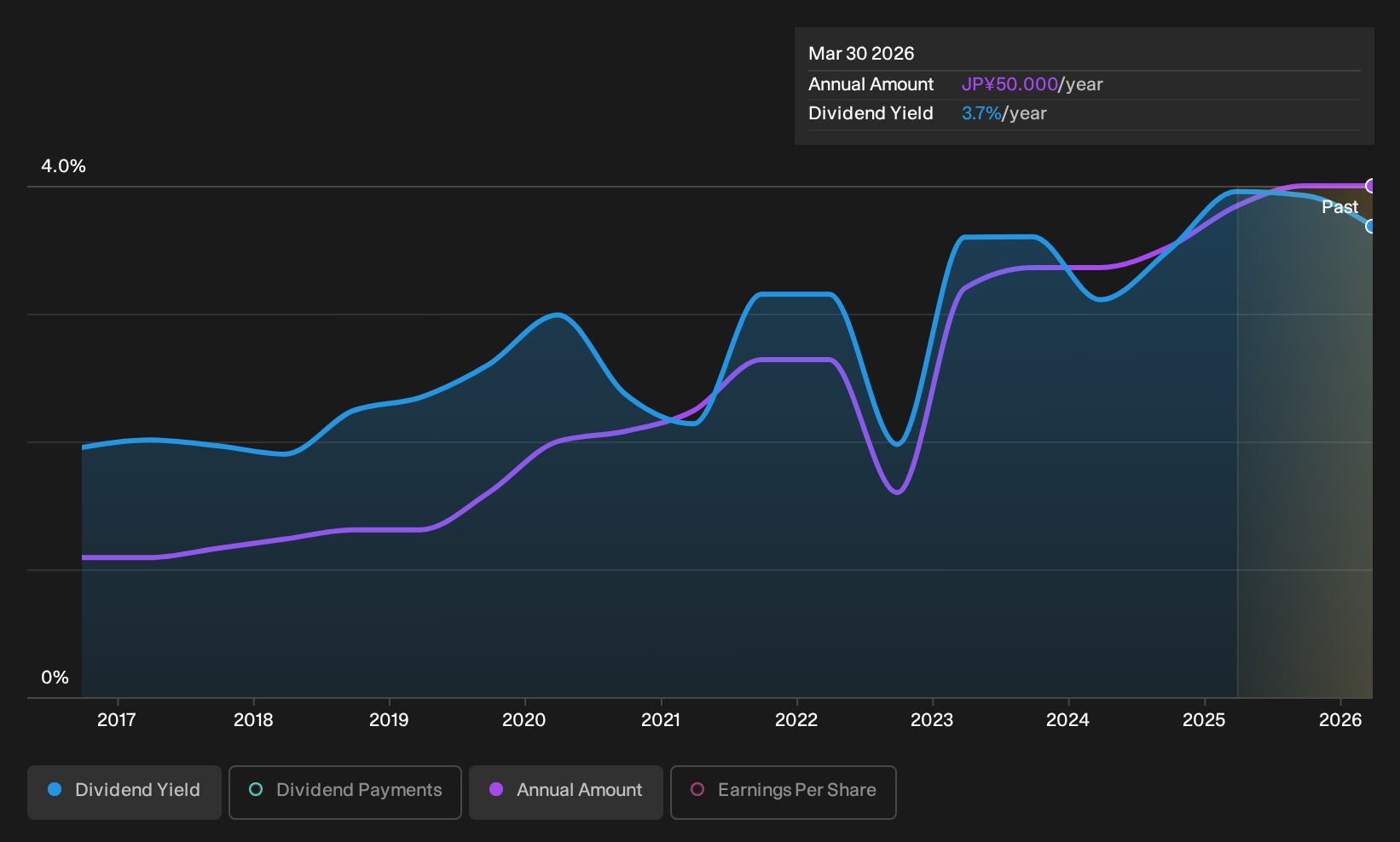1400x842 pixels.
Task: Click the purple Annual Amount legend dot
Action: pos(496,790)
